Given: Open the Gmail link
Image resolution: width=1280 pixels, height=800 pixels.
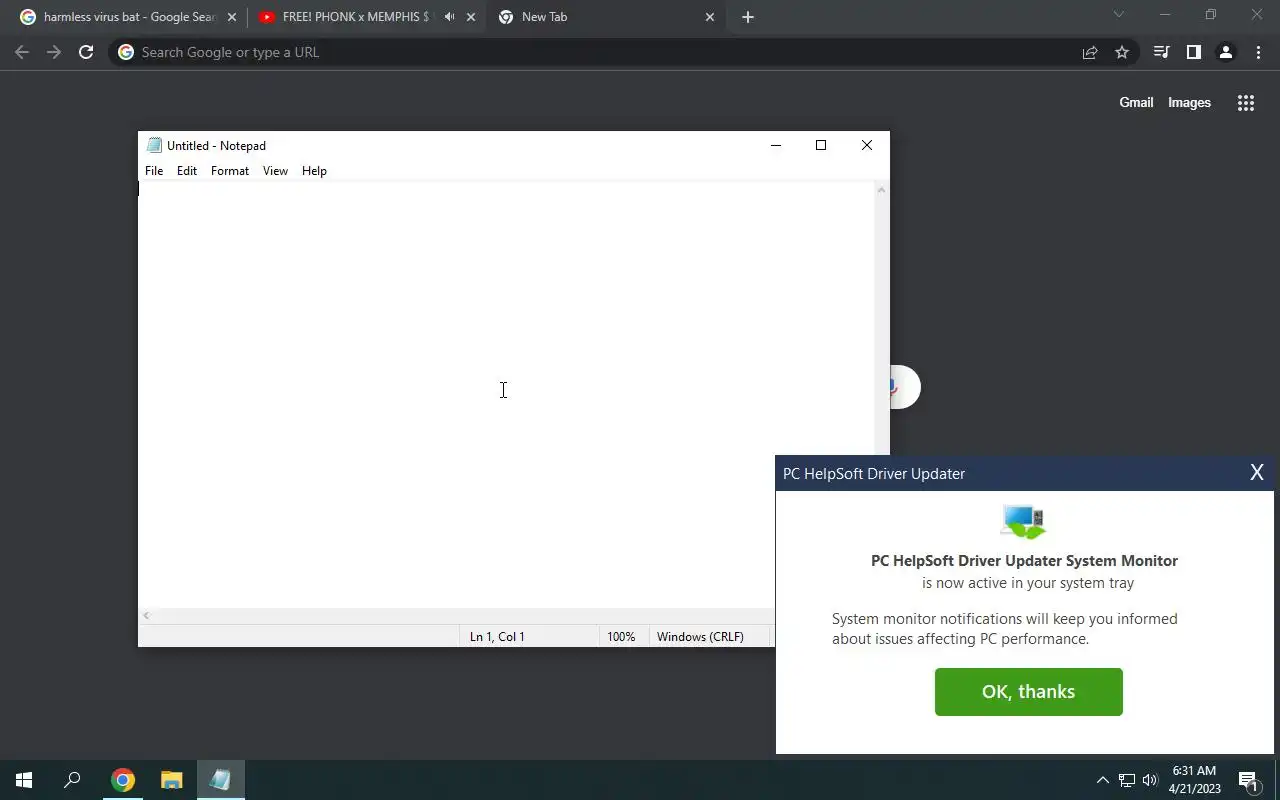Looking at the screenshot, I should click(x=1136, y=102).
